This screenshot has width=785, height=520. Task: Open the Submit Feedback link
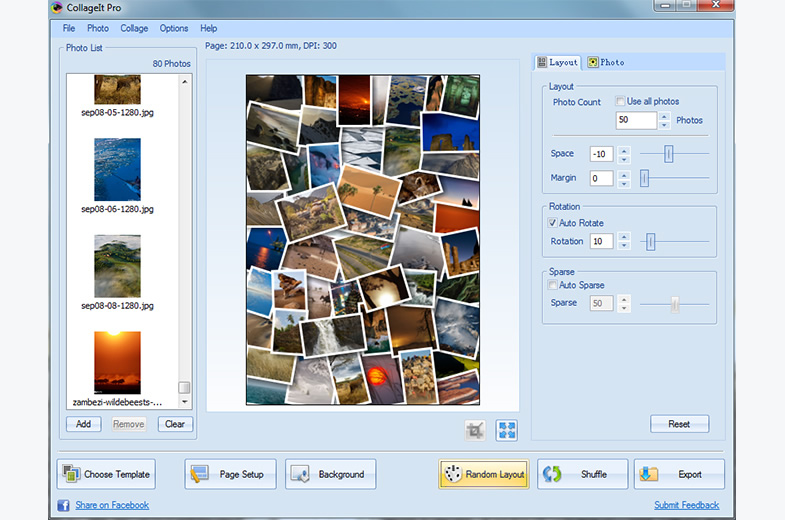[x=686, y=505]
